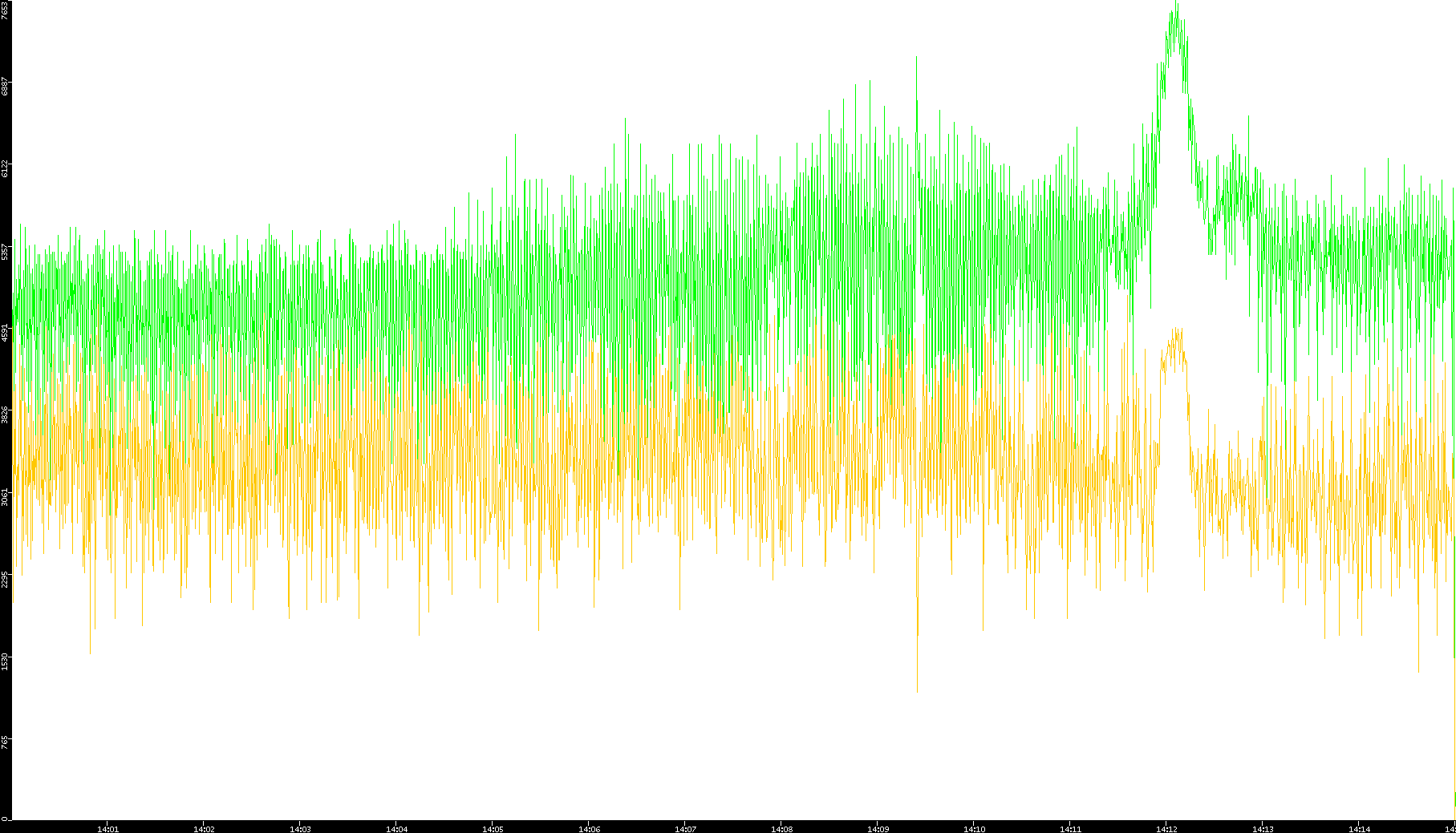This screenshot has width=1456, height=833.
Task: Select the 765 y-axis value
Action: 5,741
